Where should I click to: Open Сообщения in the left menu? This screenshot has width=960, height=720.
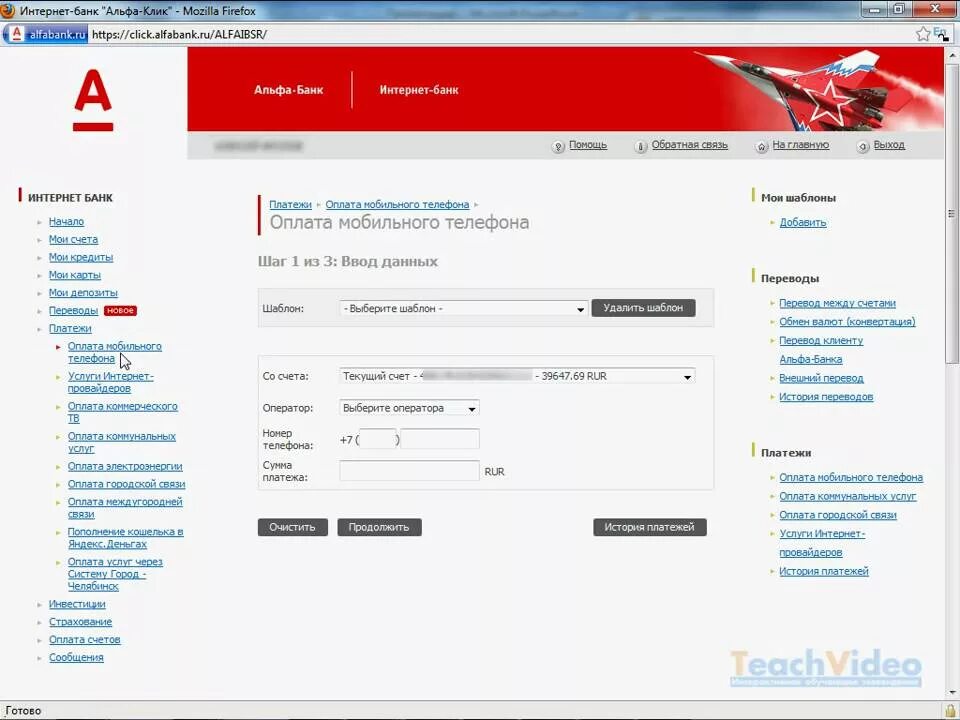(76, 657)
